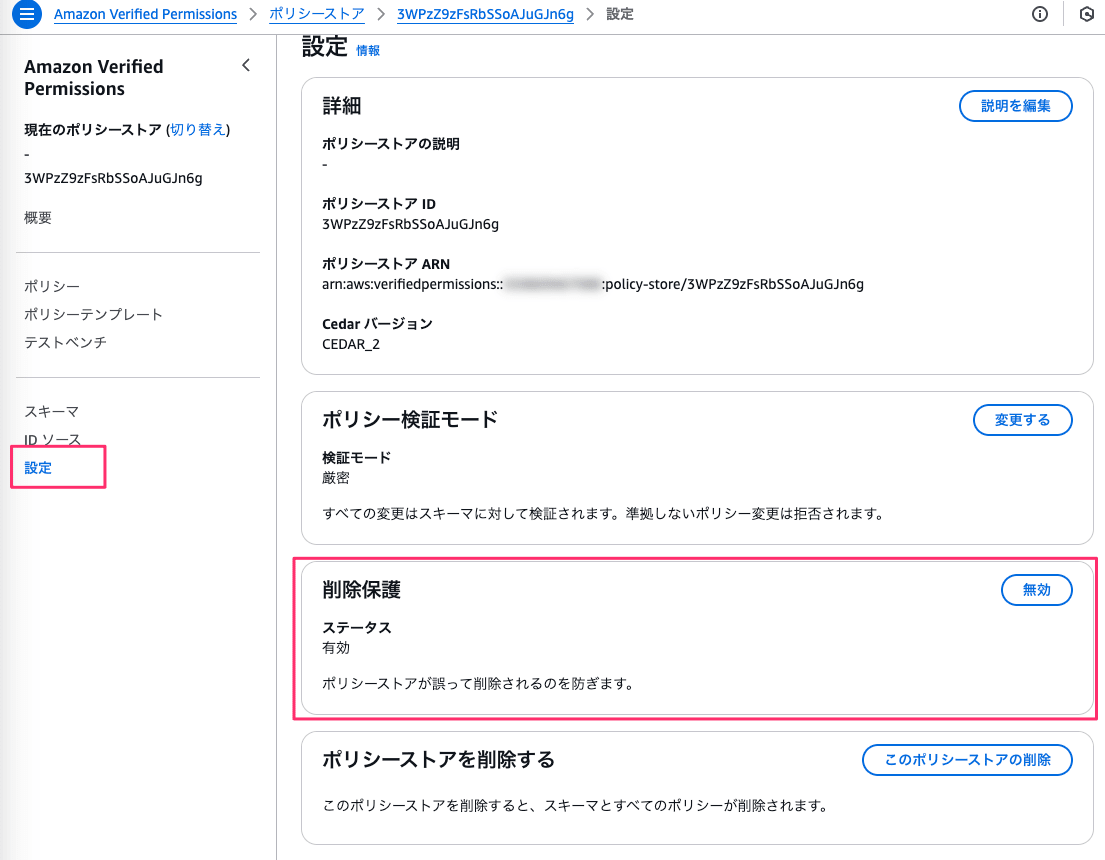Open ポリシー in sidebar navigation
Viewport: 1105px width, 860px height.
tap(52, 286)
